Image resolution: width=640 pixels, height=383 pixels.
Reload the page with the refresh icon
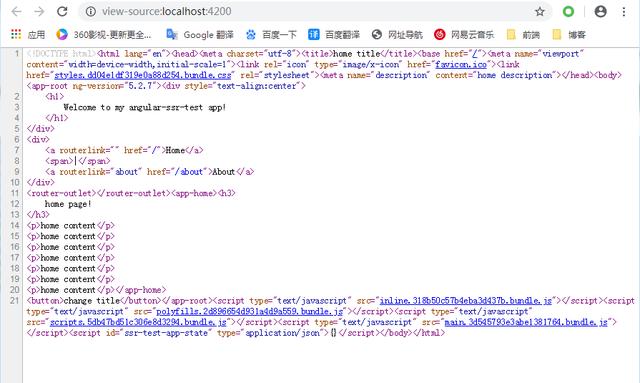[62, 11]
